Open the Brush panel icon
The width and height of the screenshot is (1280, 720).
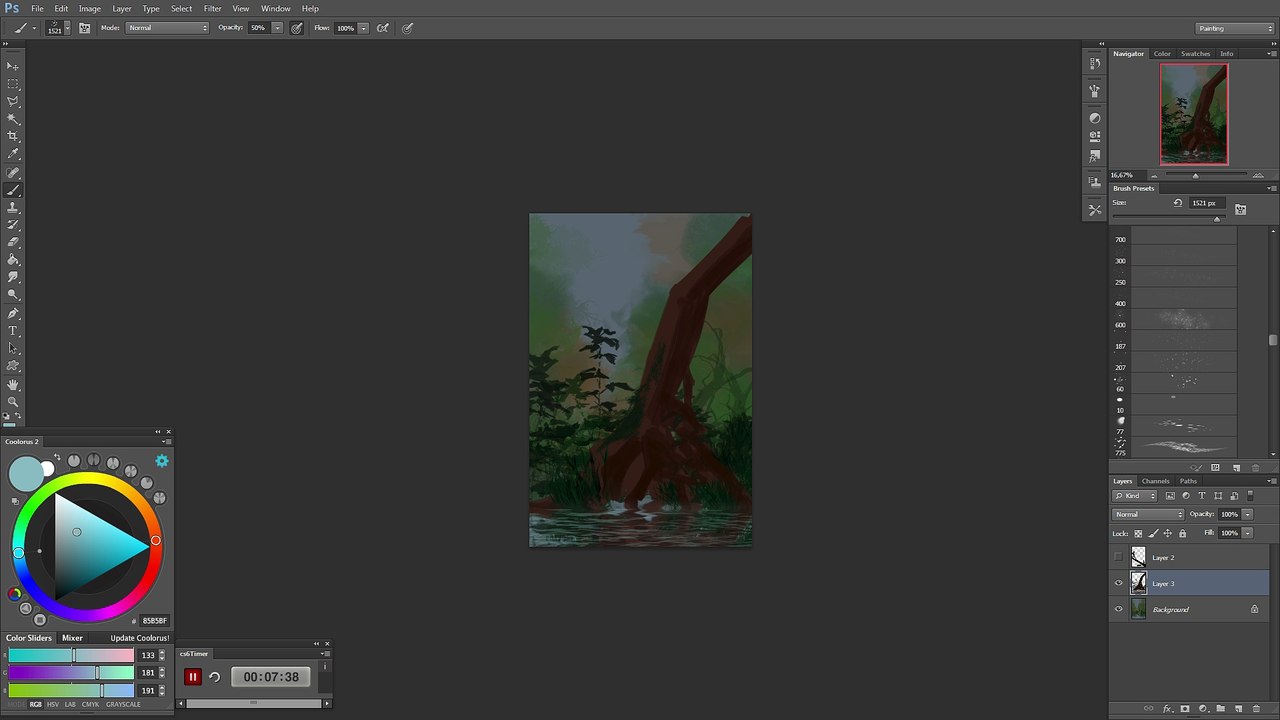coord(1095,91)
